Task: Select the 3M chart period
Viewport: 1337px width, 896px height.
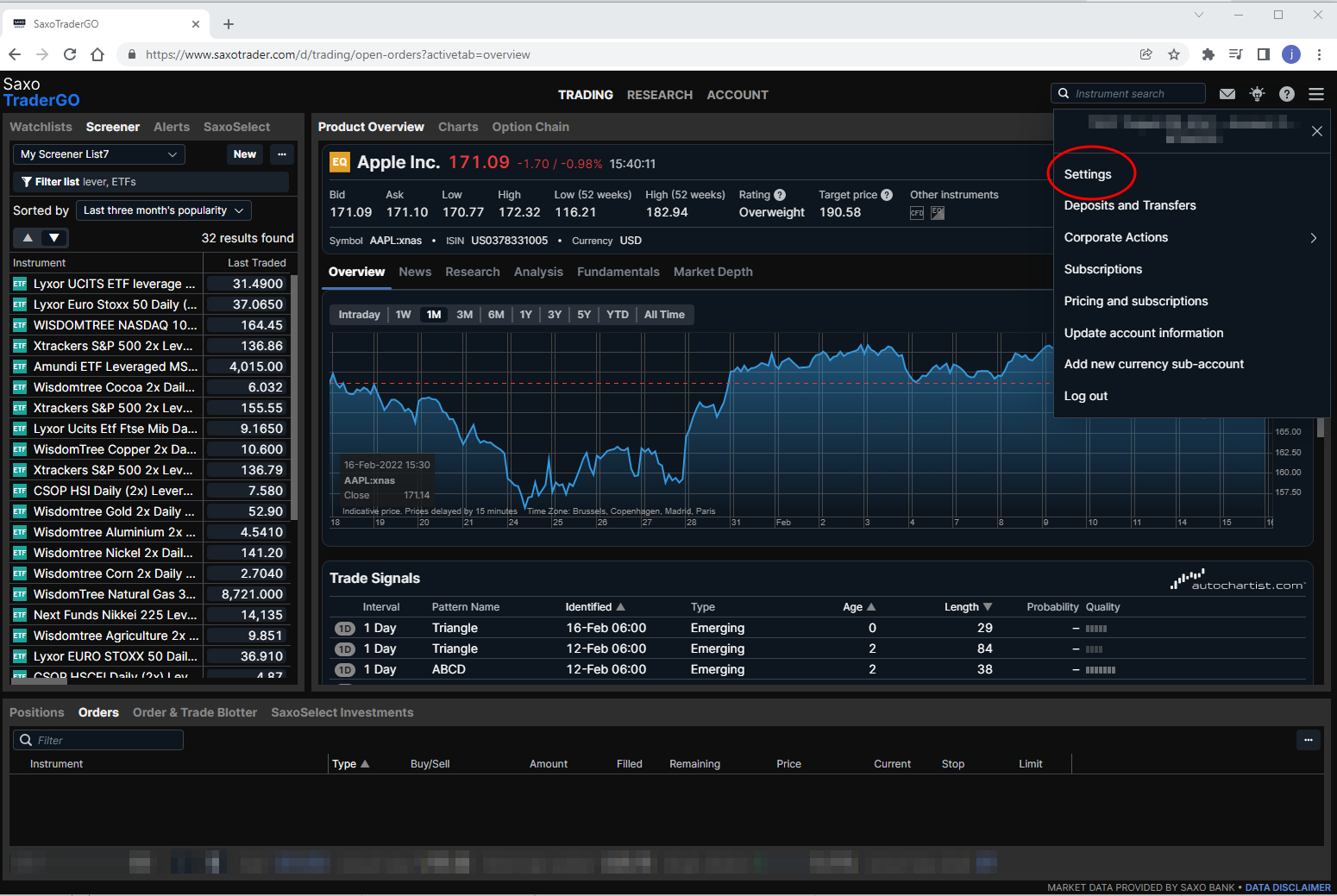Action: [465, 315]
